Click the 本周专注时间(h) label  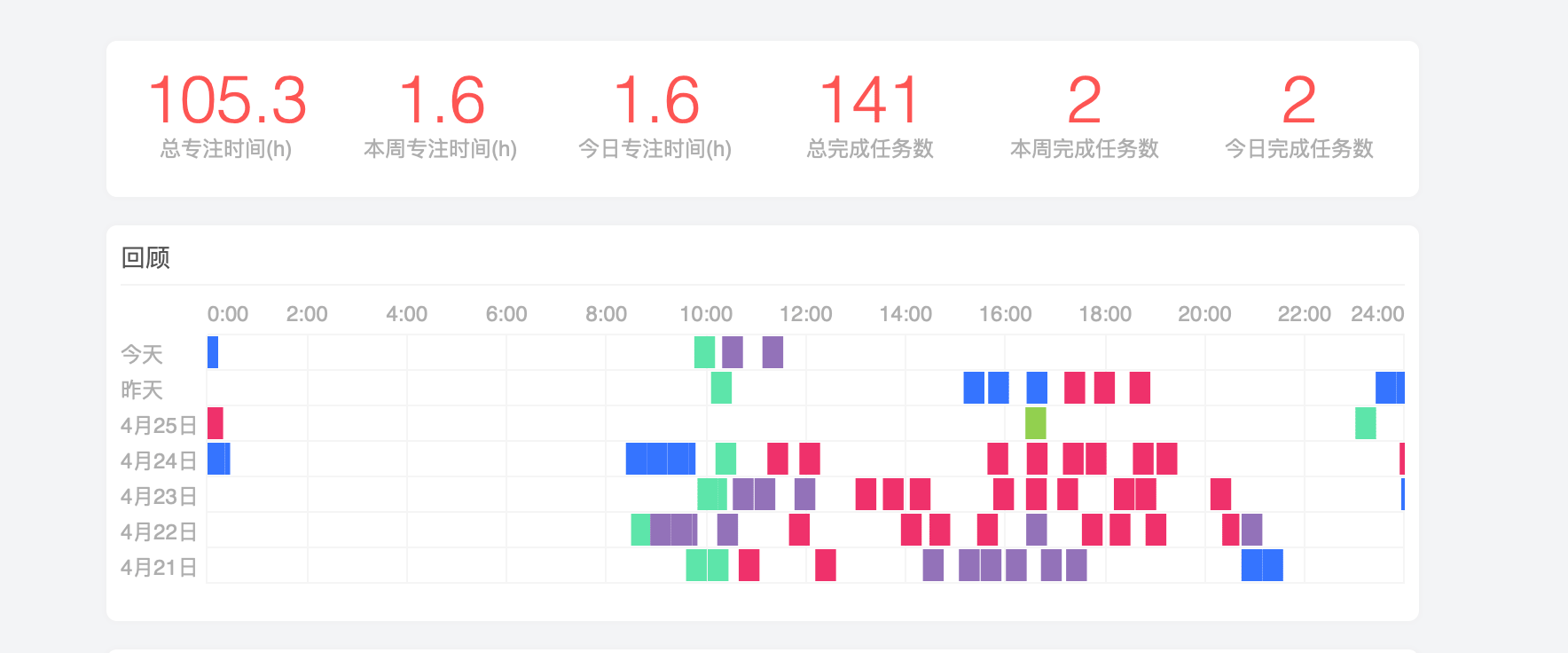tap(441, 149)
